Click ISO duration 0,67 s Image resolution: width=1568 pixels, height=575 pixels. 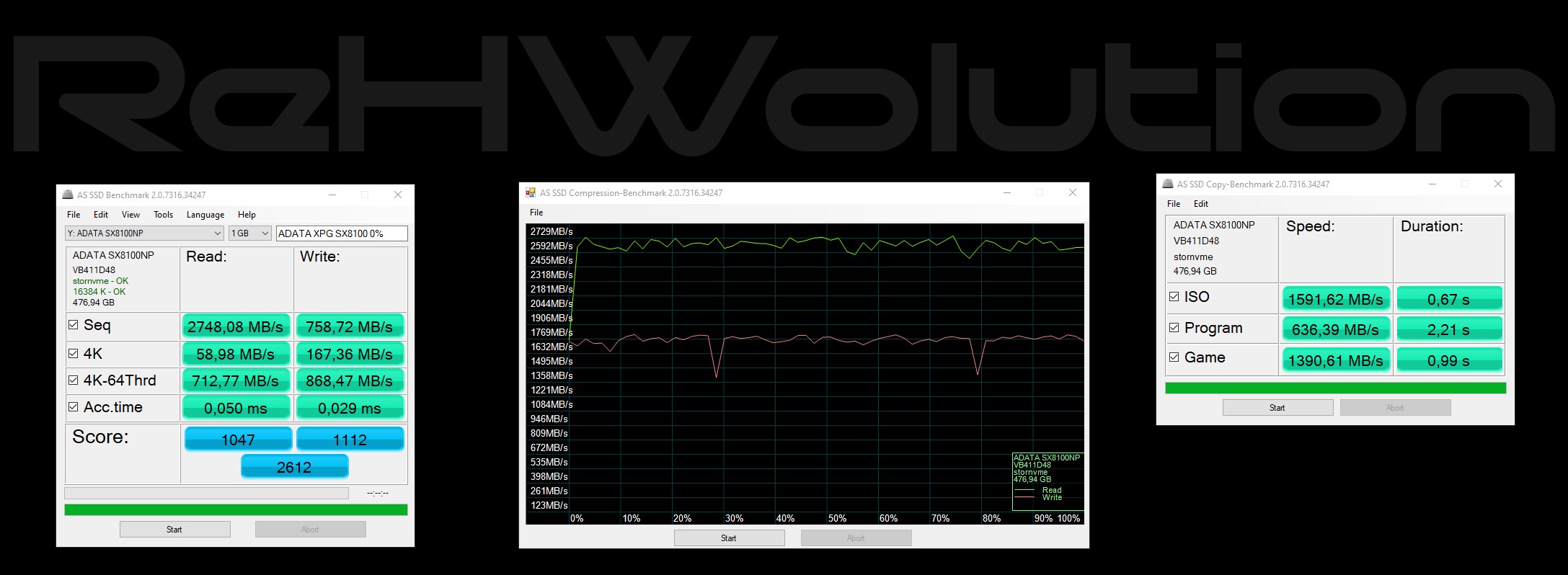(x=1449, y=299)
